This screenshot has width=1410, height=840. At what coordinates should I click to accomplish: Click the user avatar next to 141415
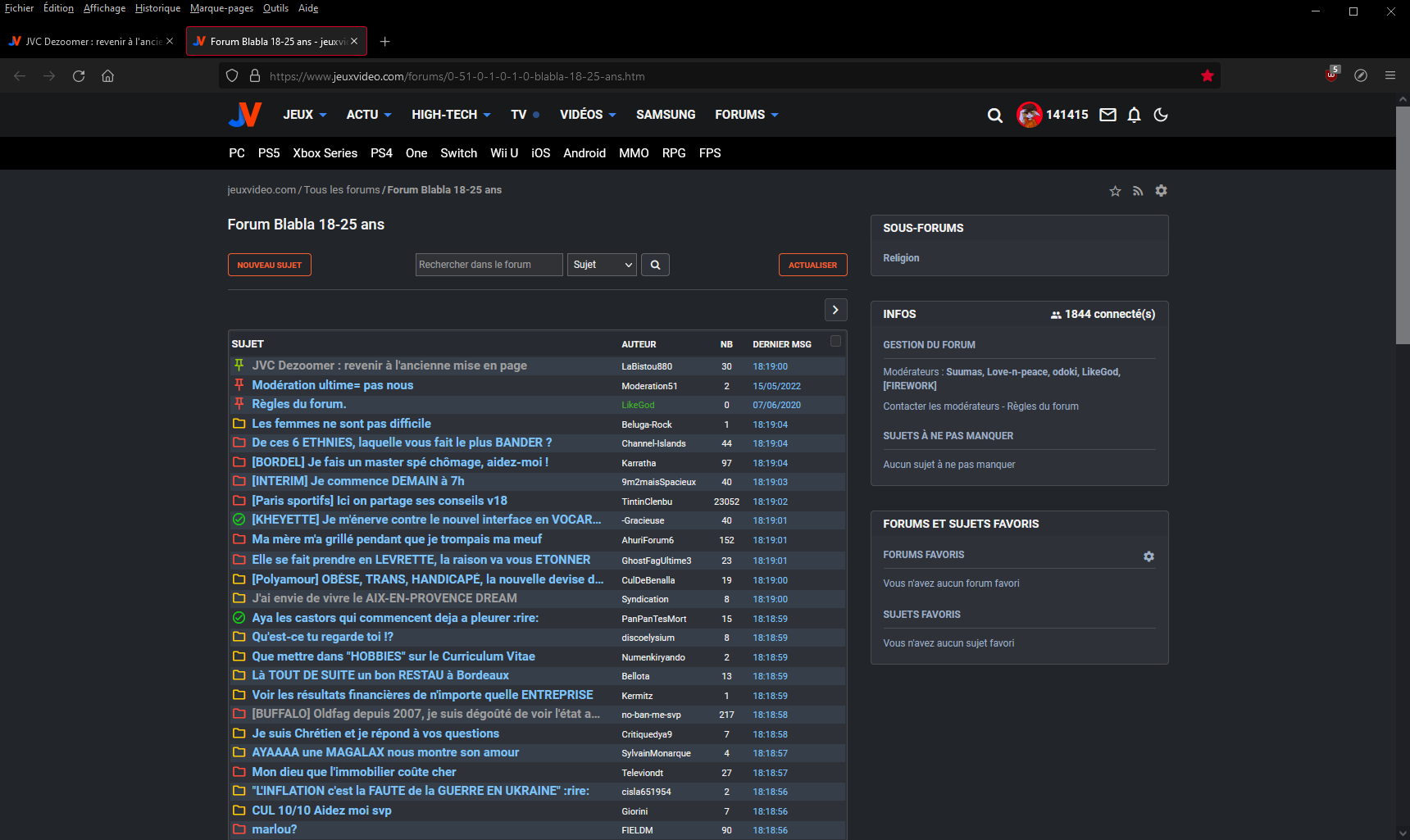[1030, 115]
